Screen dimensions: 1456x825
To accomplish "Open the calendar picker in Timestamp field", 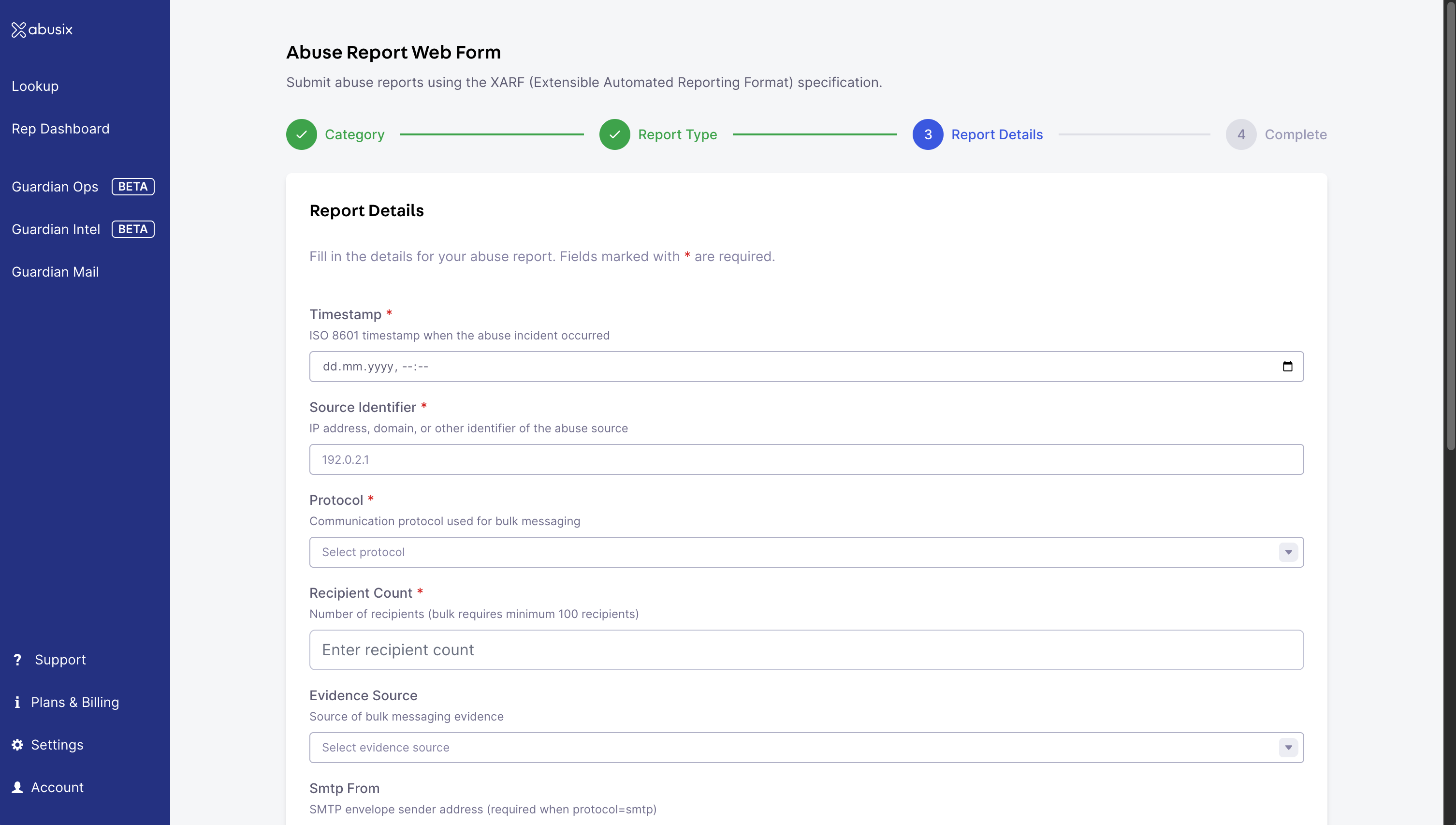I will (1287, 367).
